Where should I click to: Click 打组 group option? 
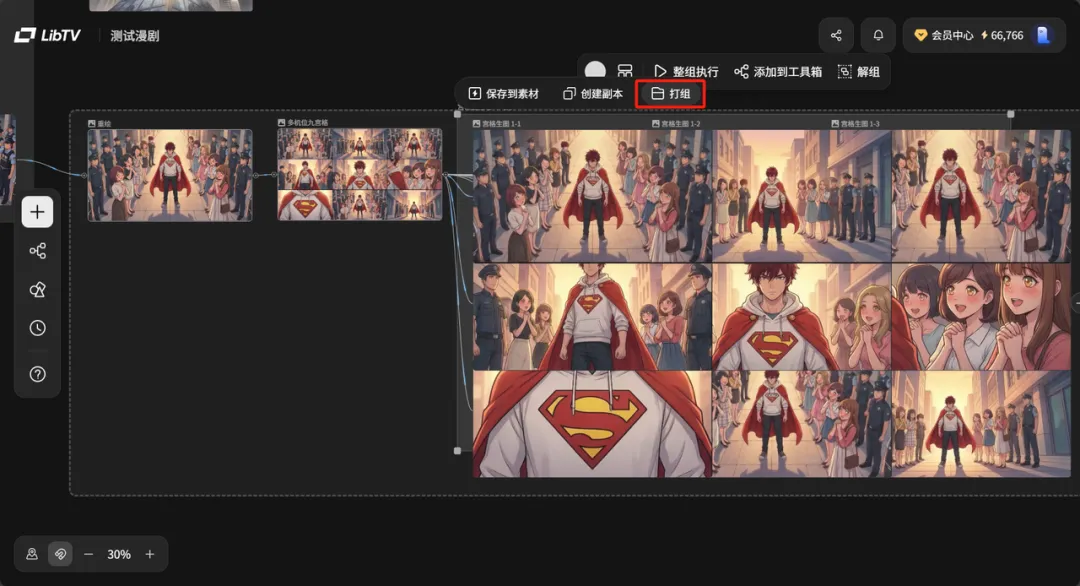pos(671,94)
